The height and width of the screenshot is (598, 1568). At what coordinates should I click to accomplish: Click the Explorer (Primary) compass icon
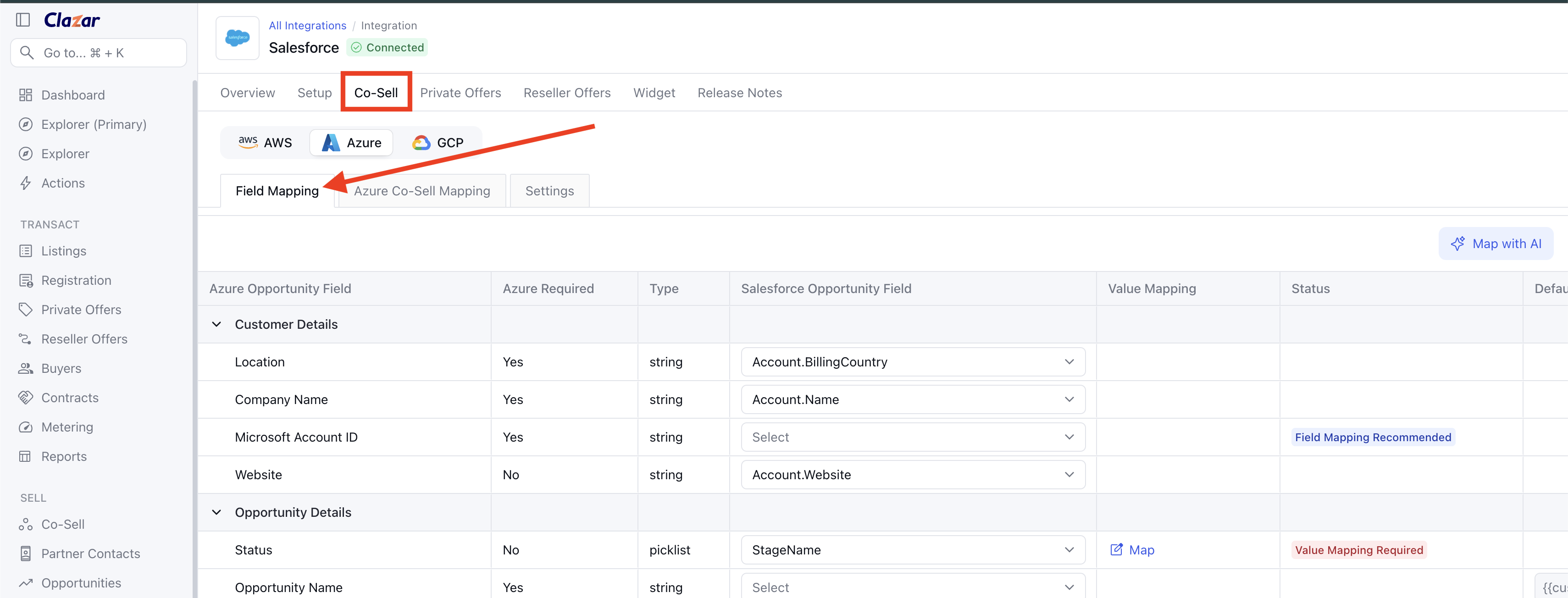click(26, 124)
